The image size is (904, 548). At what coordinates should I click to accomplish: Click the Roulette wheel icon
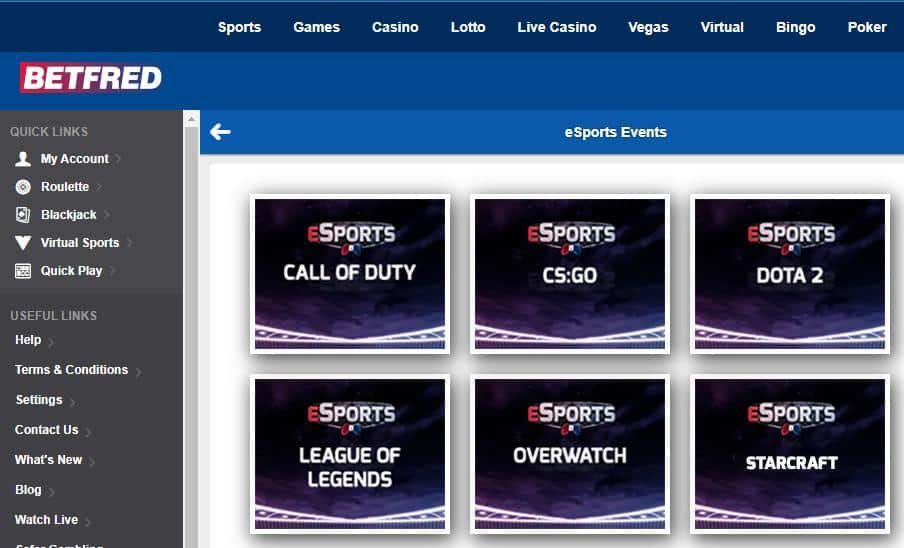coord(23,187)
